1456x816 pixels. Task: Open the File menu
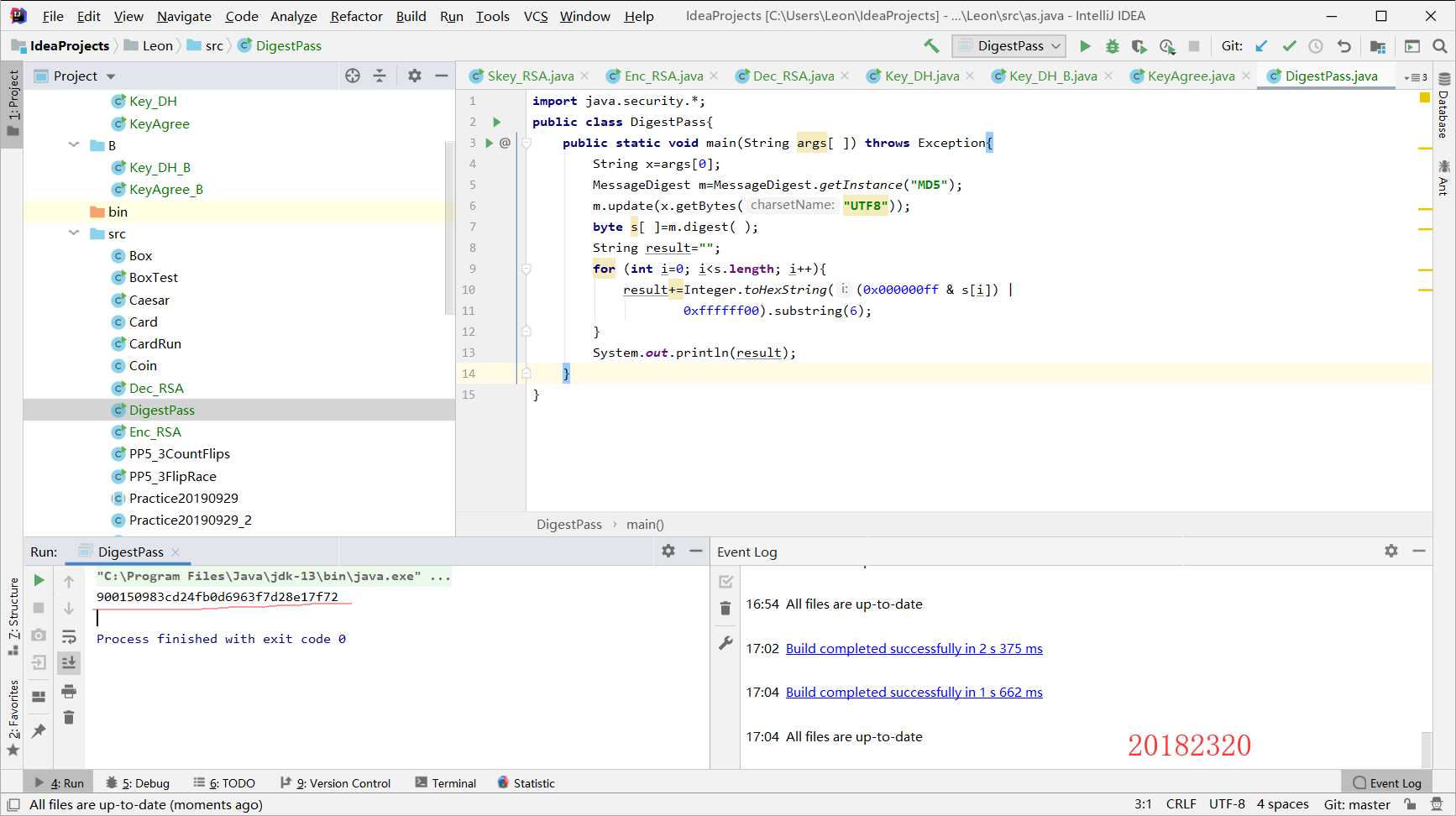coord(53,16)
